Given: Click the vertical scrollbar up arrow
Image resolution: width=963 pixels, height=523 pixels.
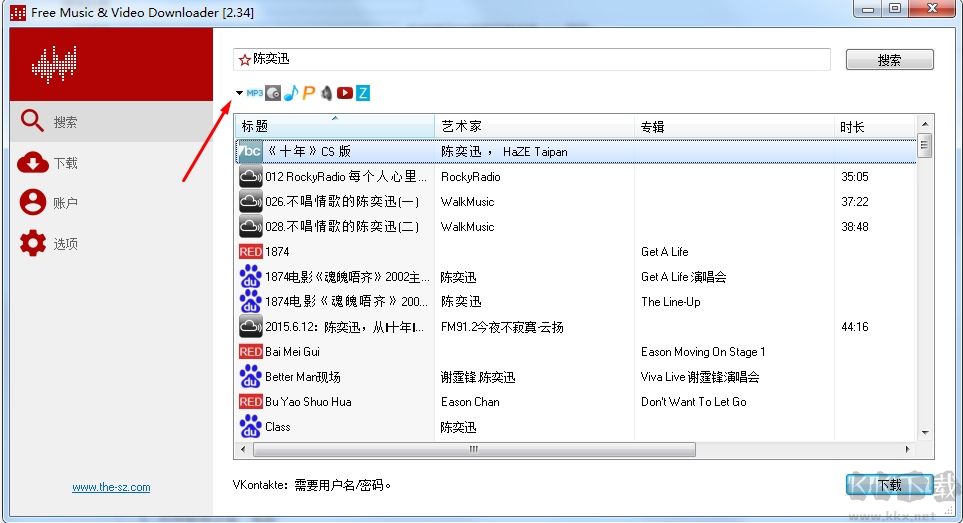Looking at the screenshot, I should tap(925, 124).
